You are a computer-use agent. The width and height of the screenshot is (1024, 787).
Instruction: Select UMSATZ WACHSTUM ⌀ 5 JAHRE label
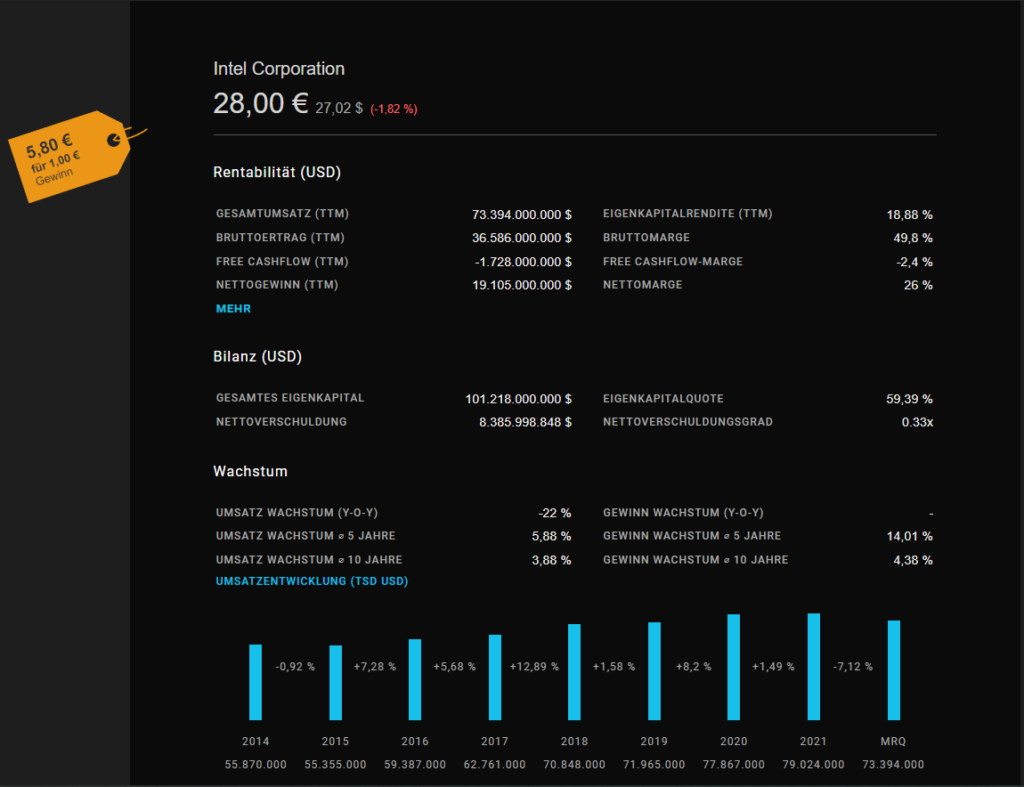coord(306,536)
